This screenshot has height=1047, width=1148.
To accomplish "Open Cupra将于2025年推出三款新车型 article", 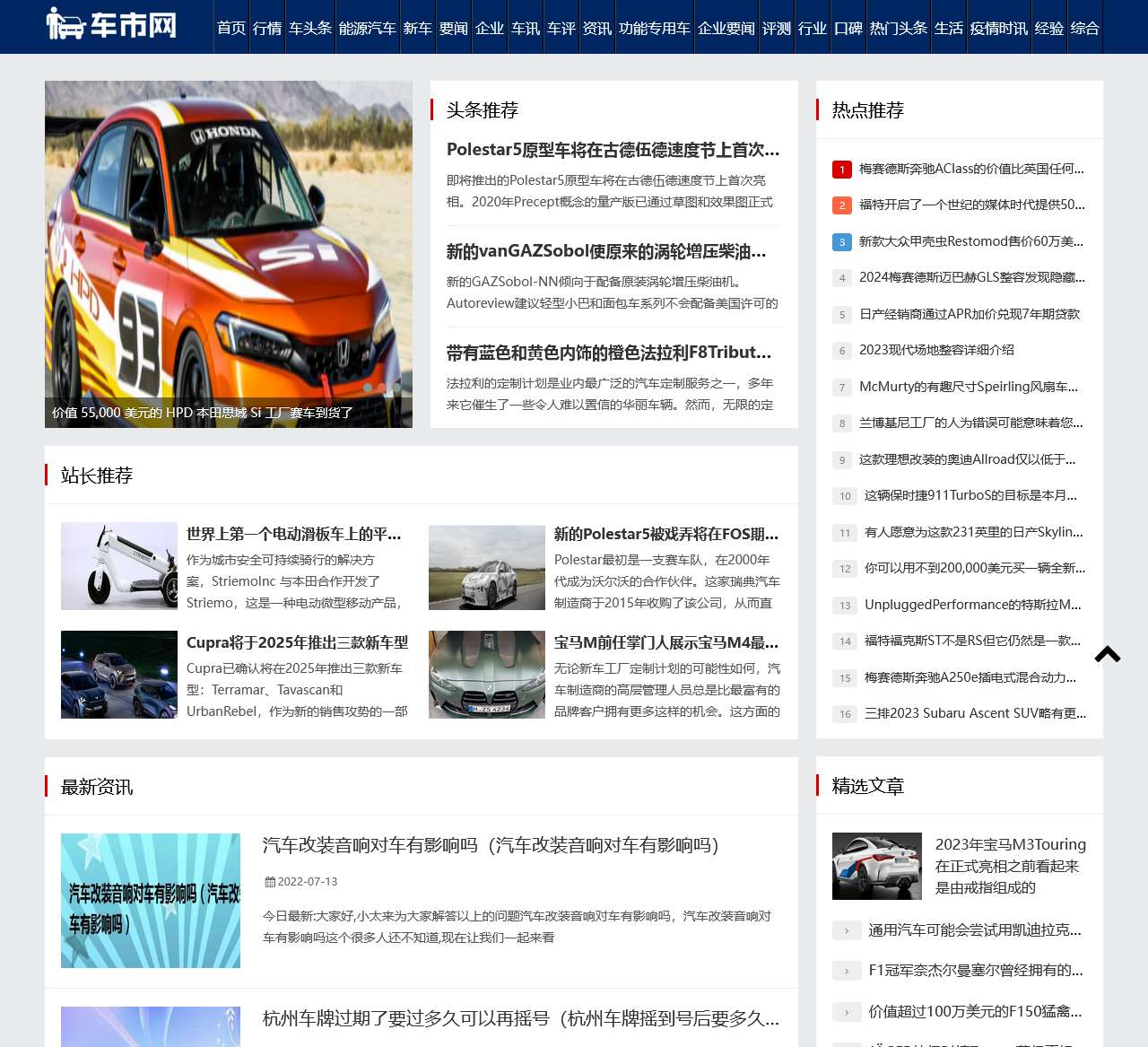I will click(298, 642).
